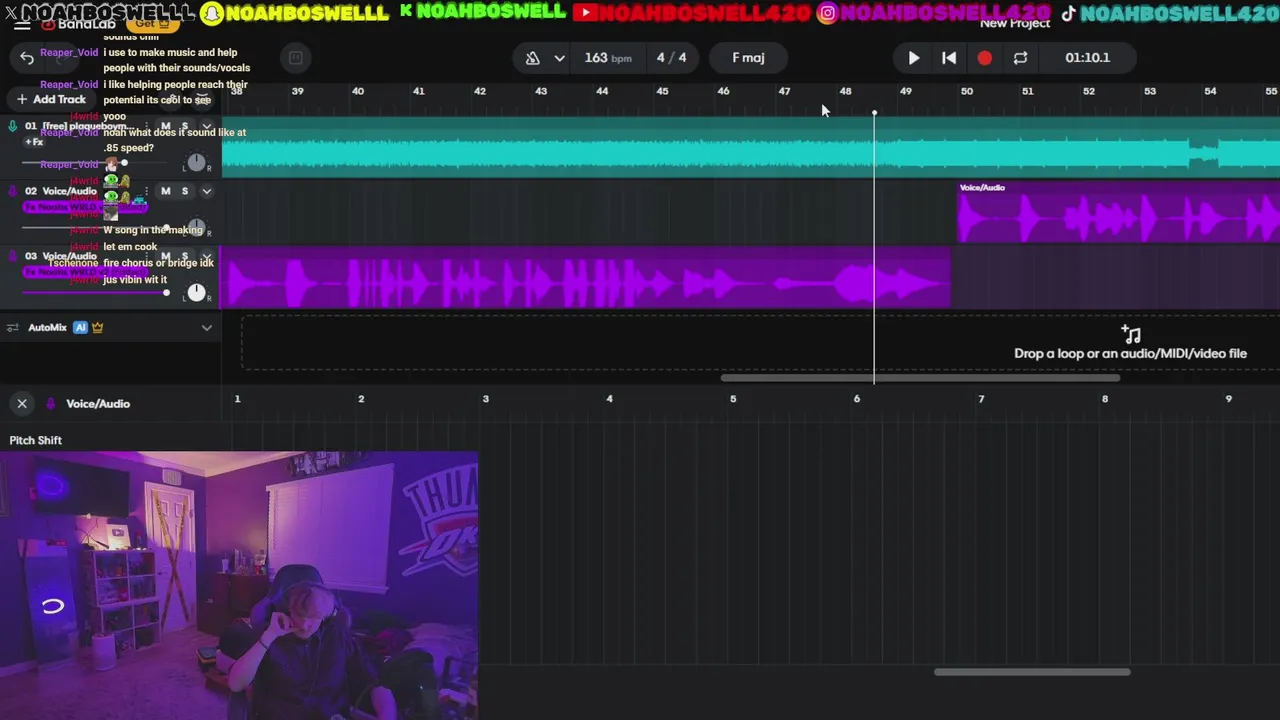This screenshot has width=1280, height=720.
Task: Open AutoMix mixer icon
Action: pos(12,327)
